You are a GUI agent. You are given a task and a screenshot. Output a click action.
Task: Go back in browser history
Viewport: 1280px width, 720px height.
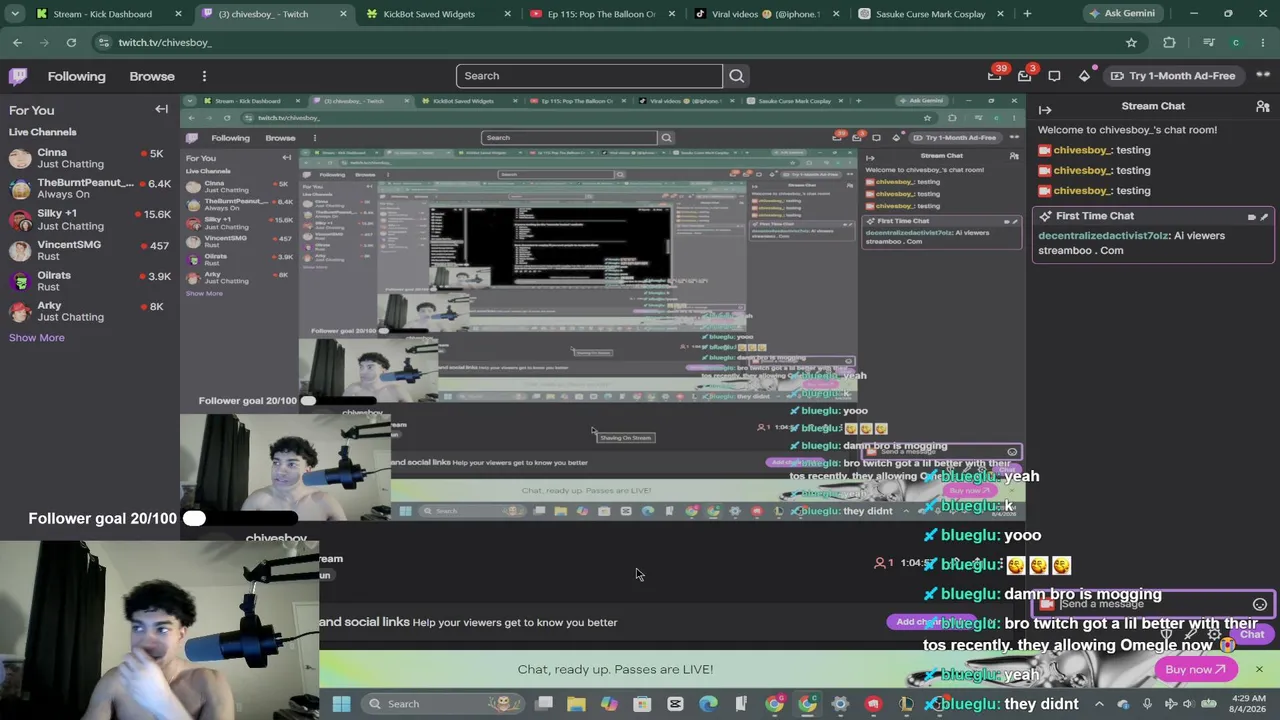(x=17, y=43)
